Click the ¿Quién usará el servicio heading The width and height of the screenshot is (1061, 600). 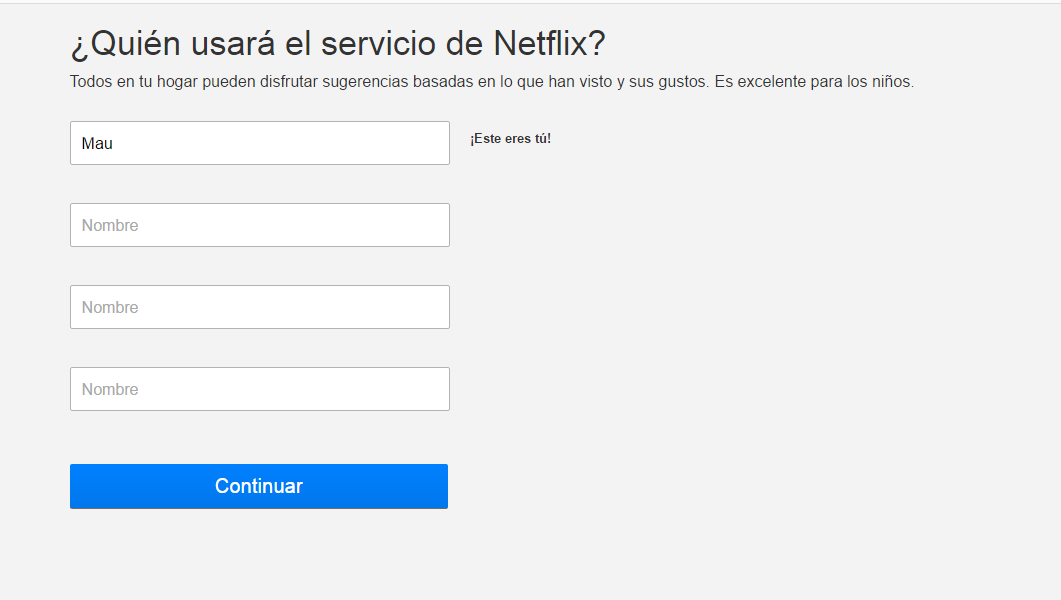[338, 44]
